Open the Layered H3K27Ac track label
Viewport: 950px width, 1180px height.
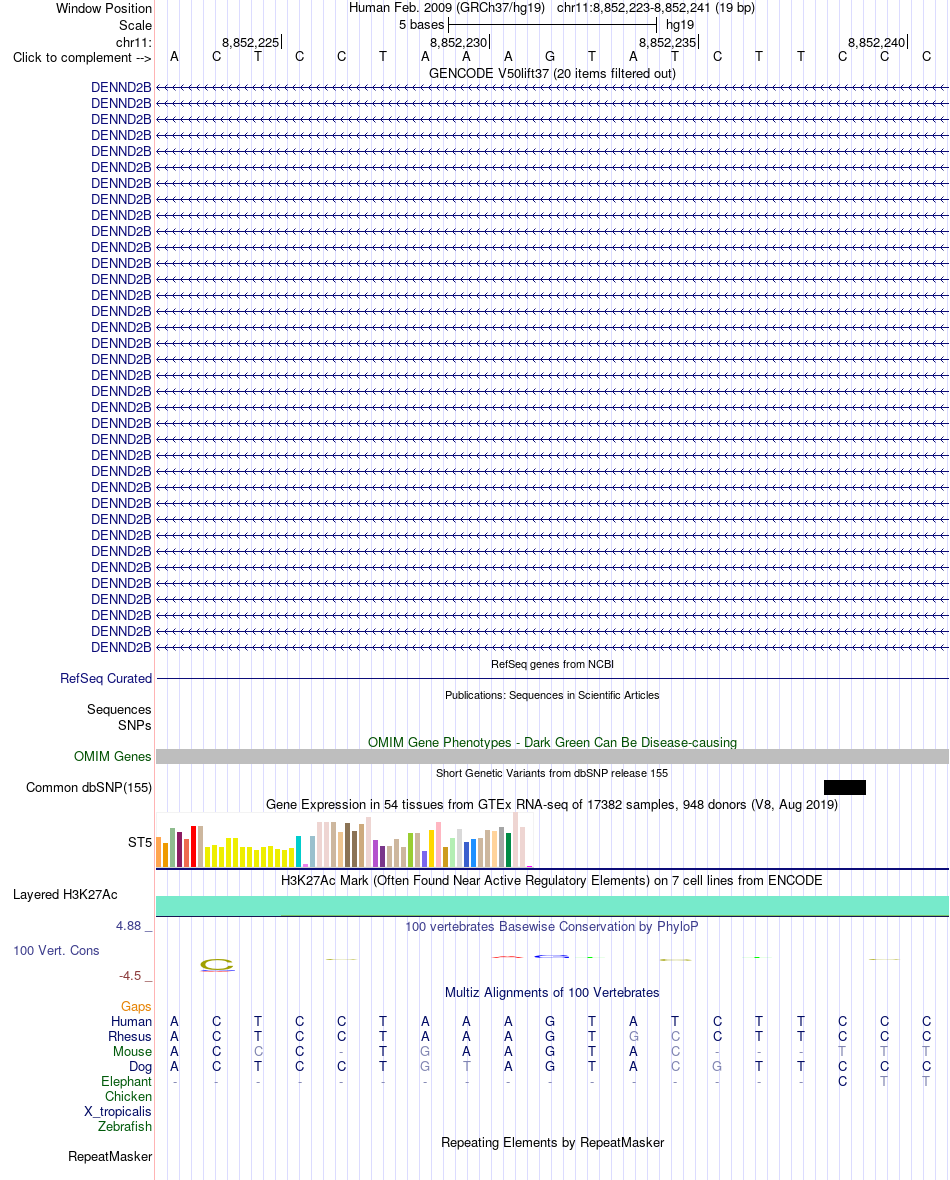pos(65,894)
